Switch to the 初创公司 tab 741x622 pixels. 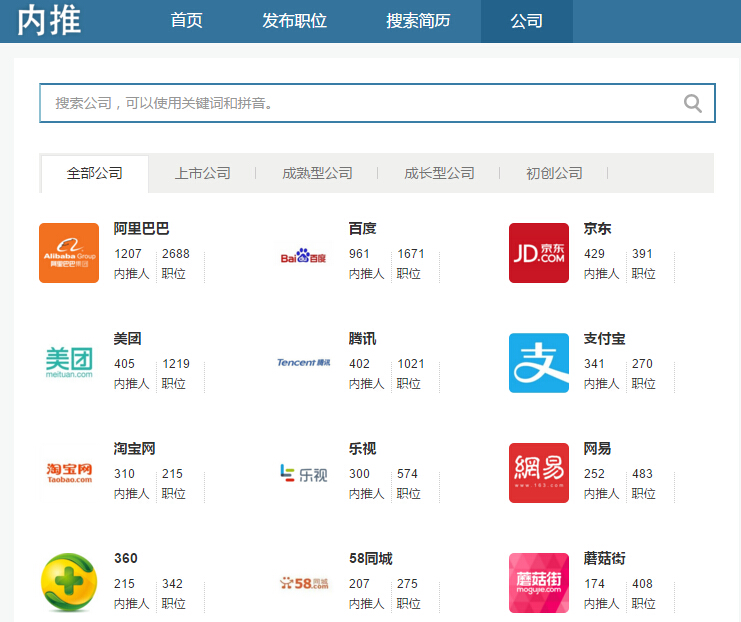click(554, 173)
